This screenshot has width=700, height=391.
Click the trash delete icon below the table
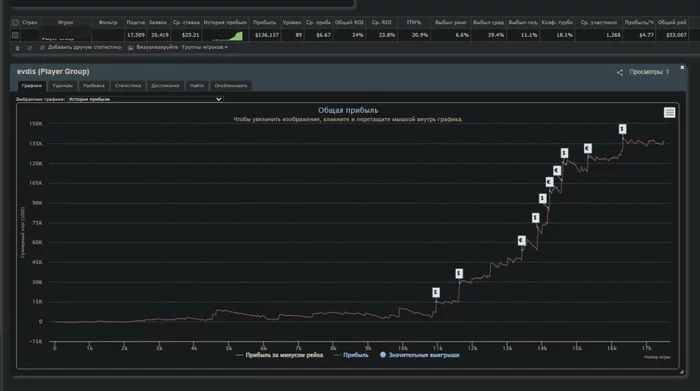17,48
